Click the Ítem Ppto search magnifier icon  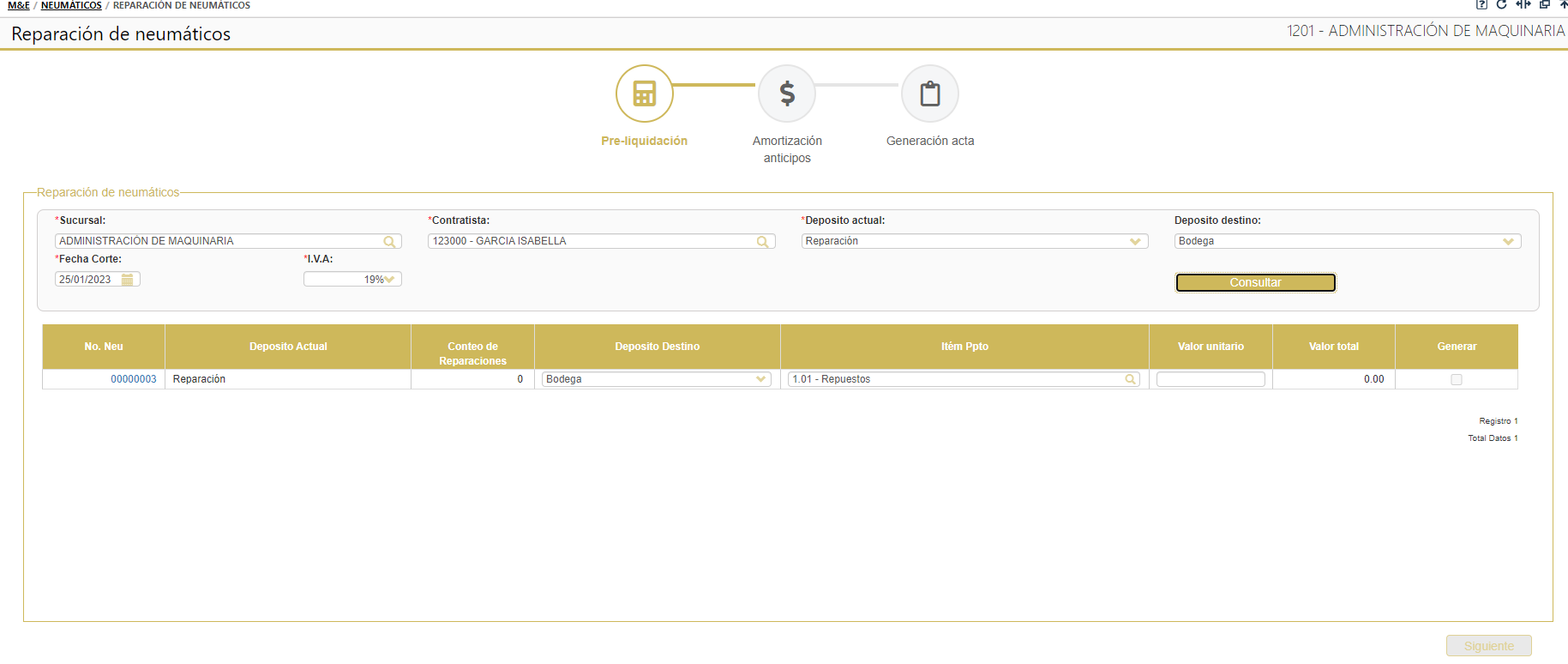[1131, 379]
